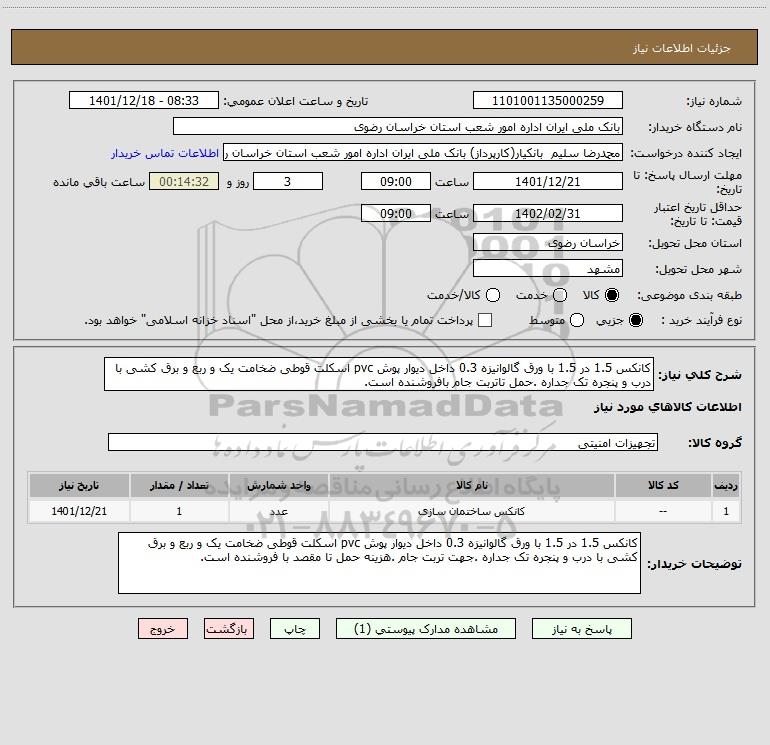Select the خدمت radio button
This screenshot has width=770, height=745.
tap(560, 295)
